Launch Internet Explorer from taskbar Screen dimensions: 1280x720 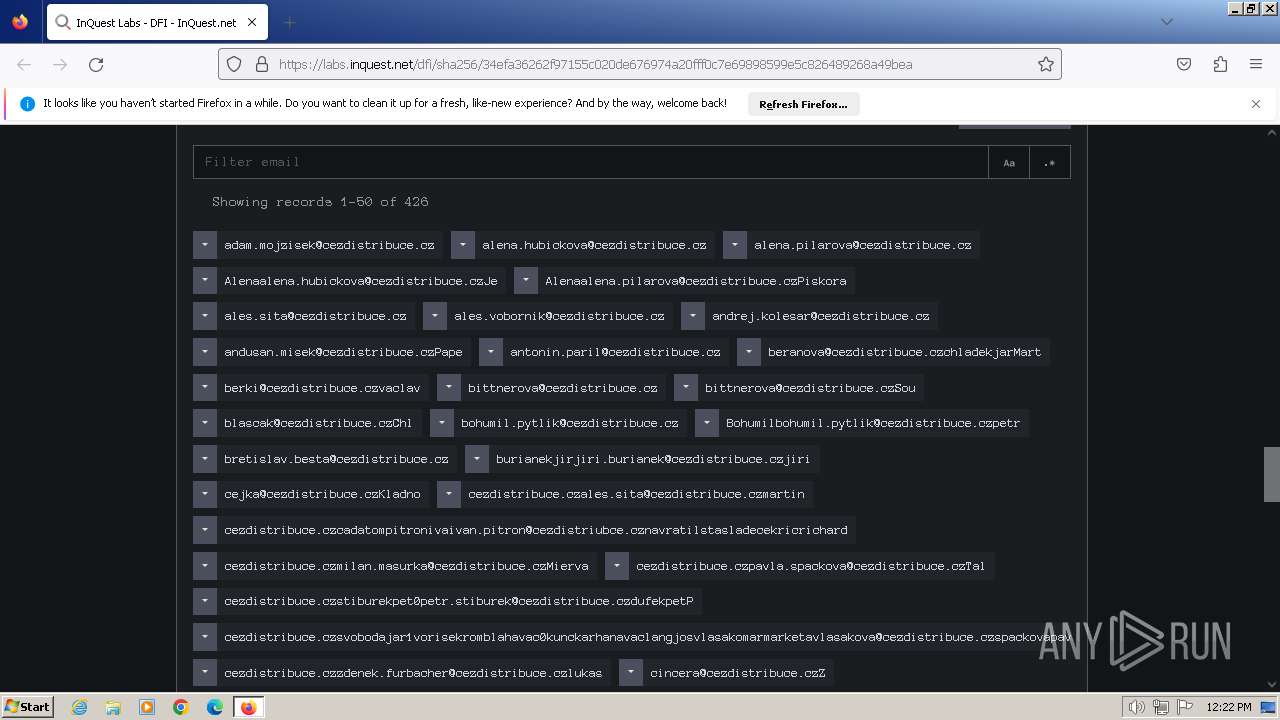coord(79,707)
